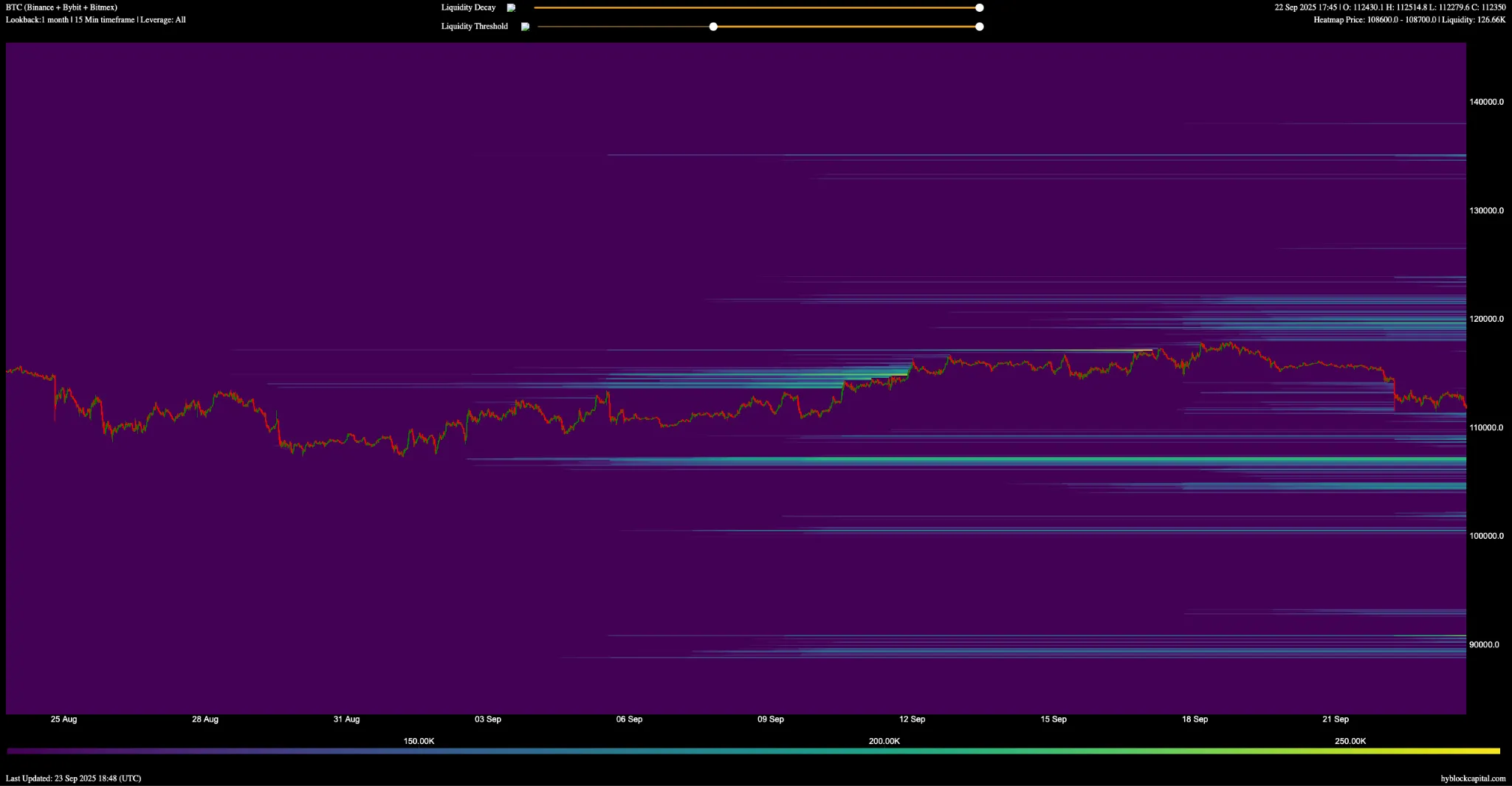Click the Liquidity Threshold label
This screenshot has height=786, width=1512.
click(x=474, y=27)
